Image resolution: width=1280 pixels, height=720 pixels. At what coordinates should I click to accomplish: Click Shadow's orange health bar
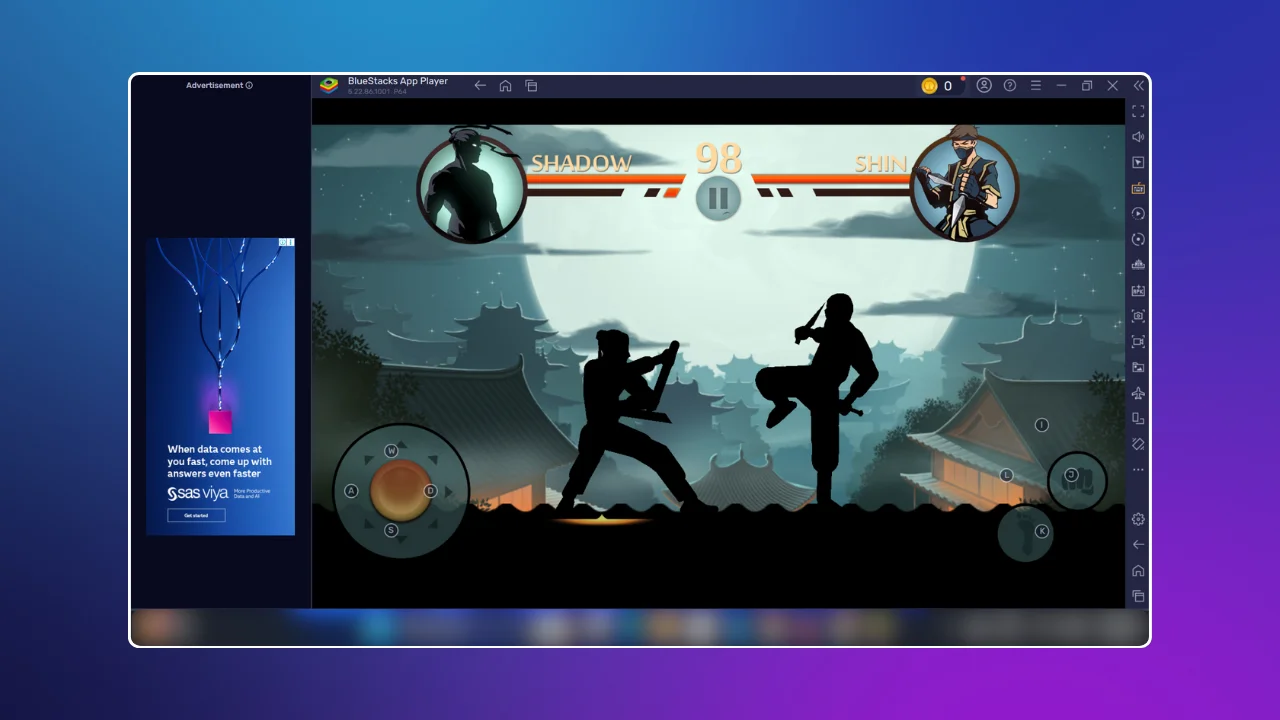click(x=605, y=180)
